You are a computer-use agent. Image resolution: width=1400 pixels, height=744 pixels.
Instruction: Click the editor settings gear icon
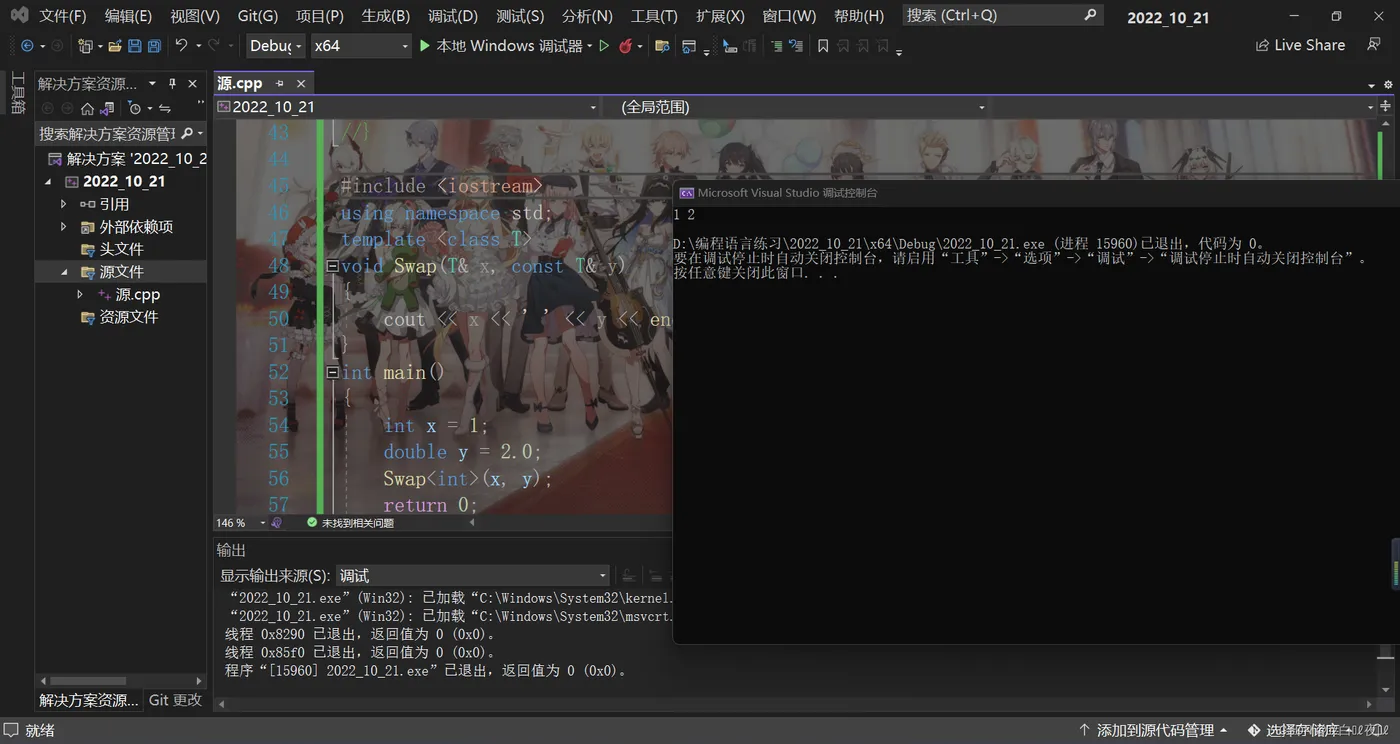(1387, 85)
